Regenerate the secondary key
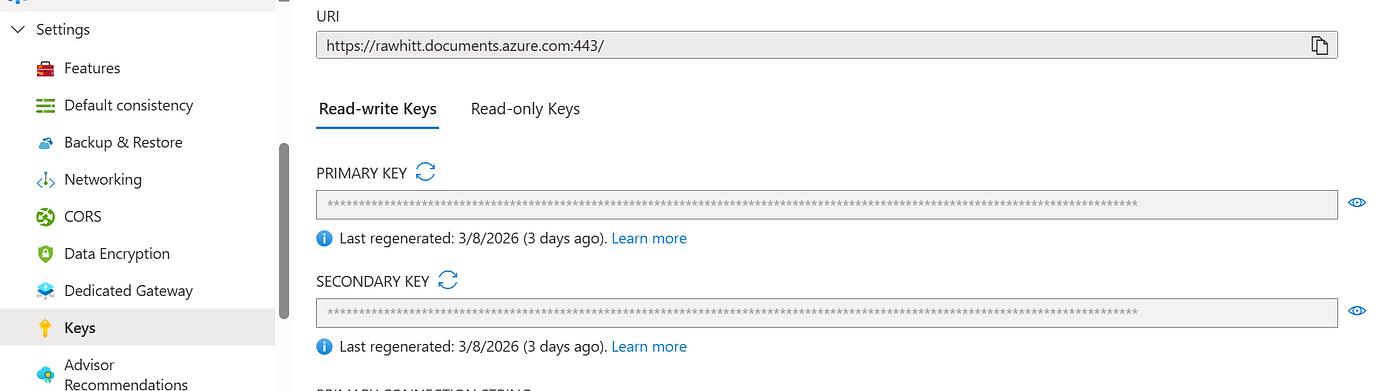 coord(448,280)
